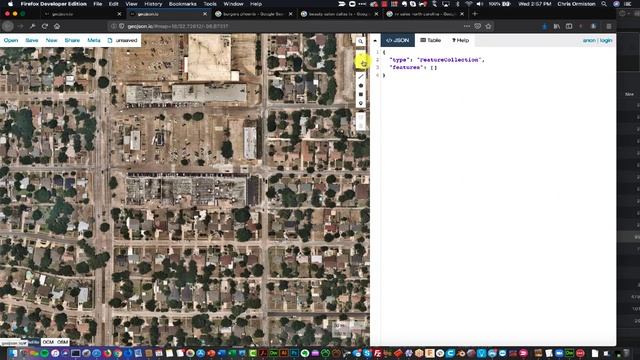Open the Tools menu
Screen dimensions: 640x360
tap(210, 4)
